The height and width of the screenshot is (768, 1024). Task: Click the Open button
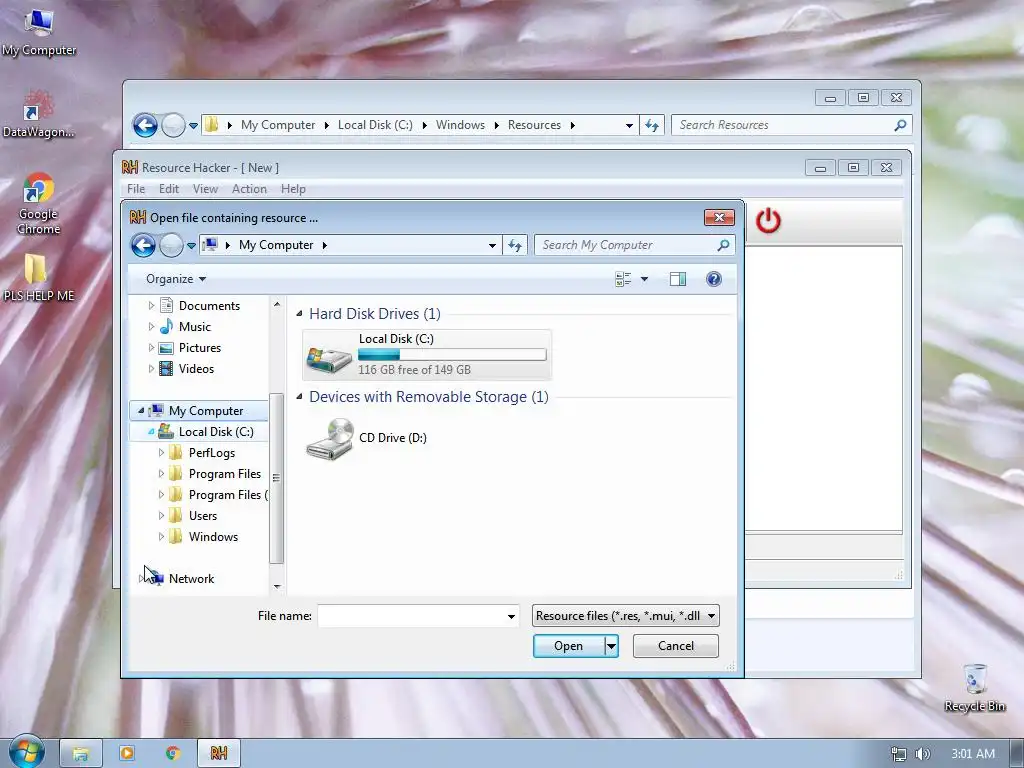click(568, 646)
